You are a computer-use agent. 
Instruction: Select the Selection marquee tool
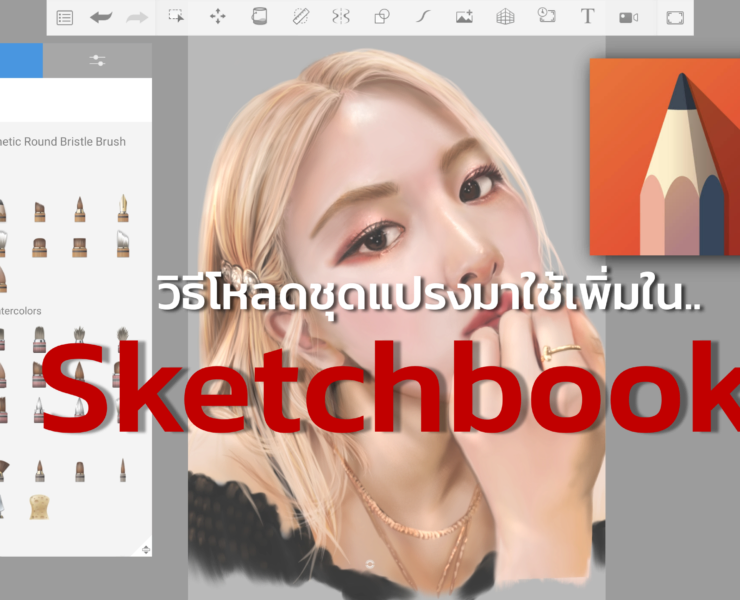pos(177,16)
